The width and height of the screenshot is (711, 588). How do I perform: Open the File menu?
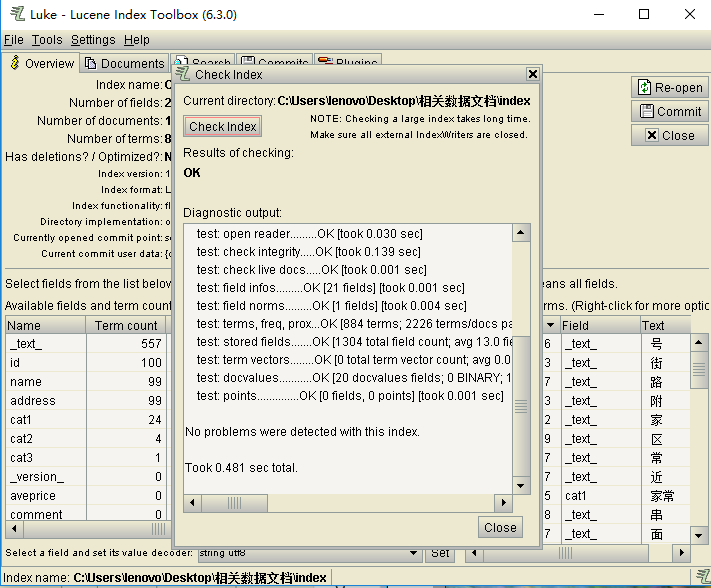[14, 40]
